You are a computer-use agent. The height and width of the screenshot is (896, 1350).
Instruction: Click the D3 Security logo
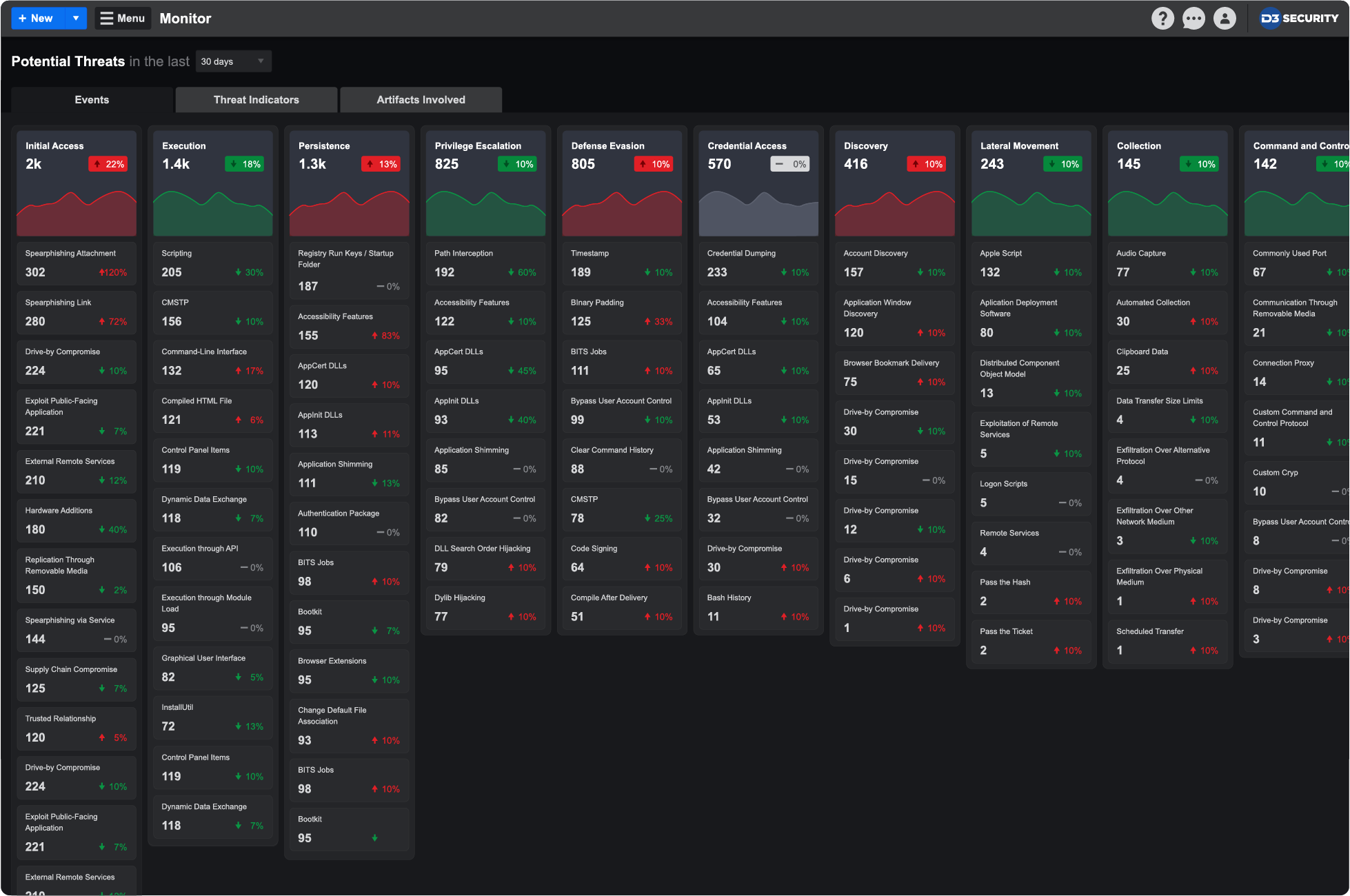tap(1299, 19)
